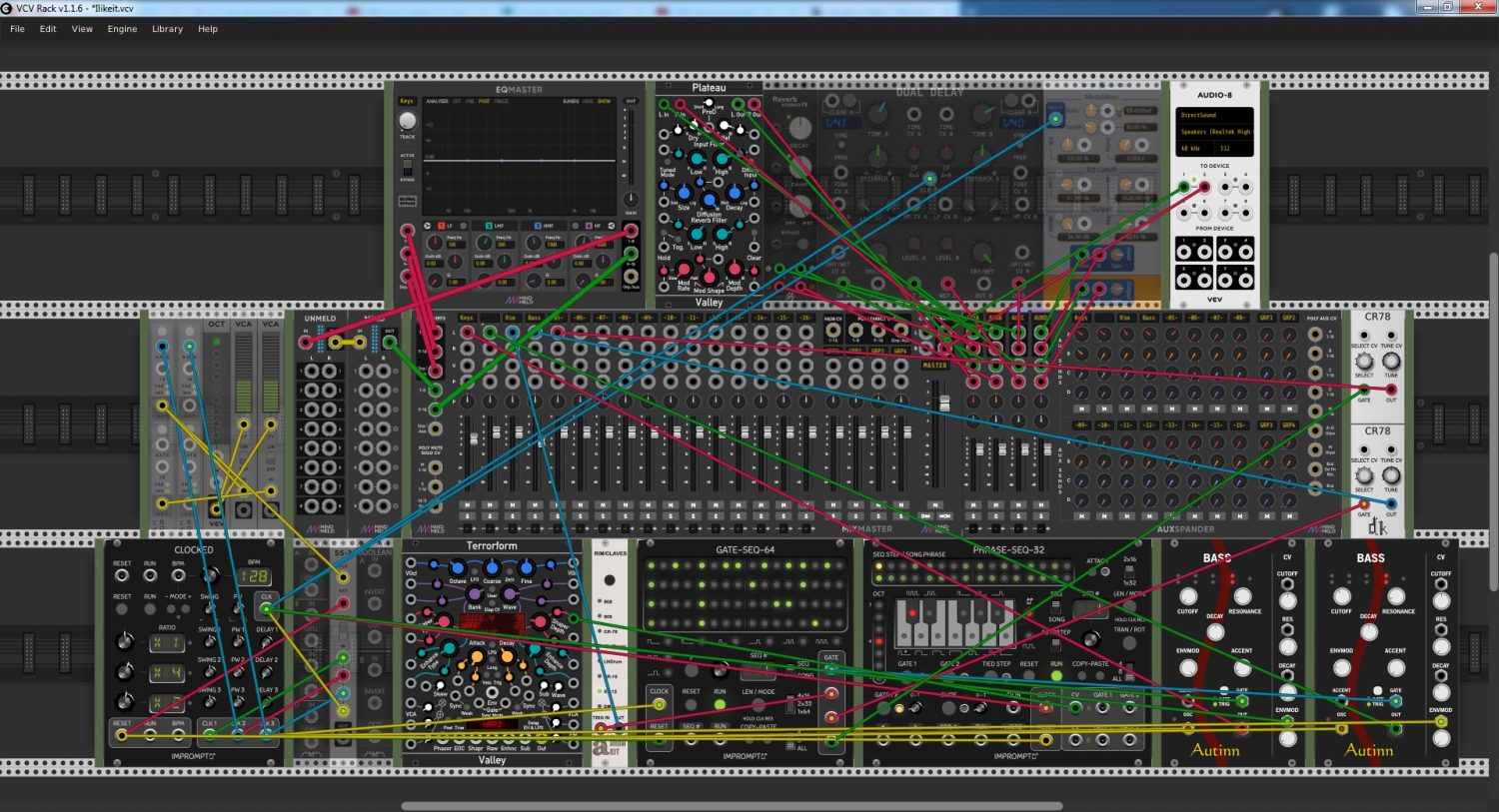Open the EQMaster Keys track label
The image size is (1499, 812).
(x=407, y=101)
